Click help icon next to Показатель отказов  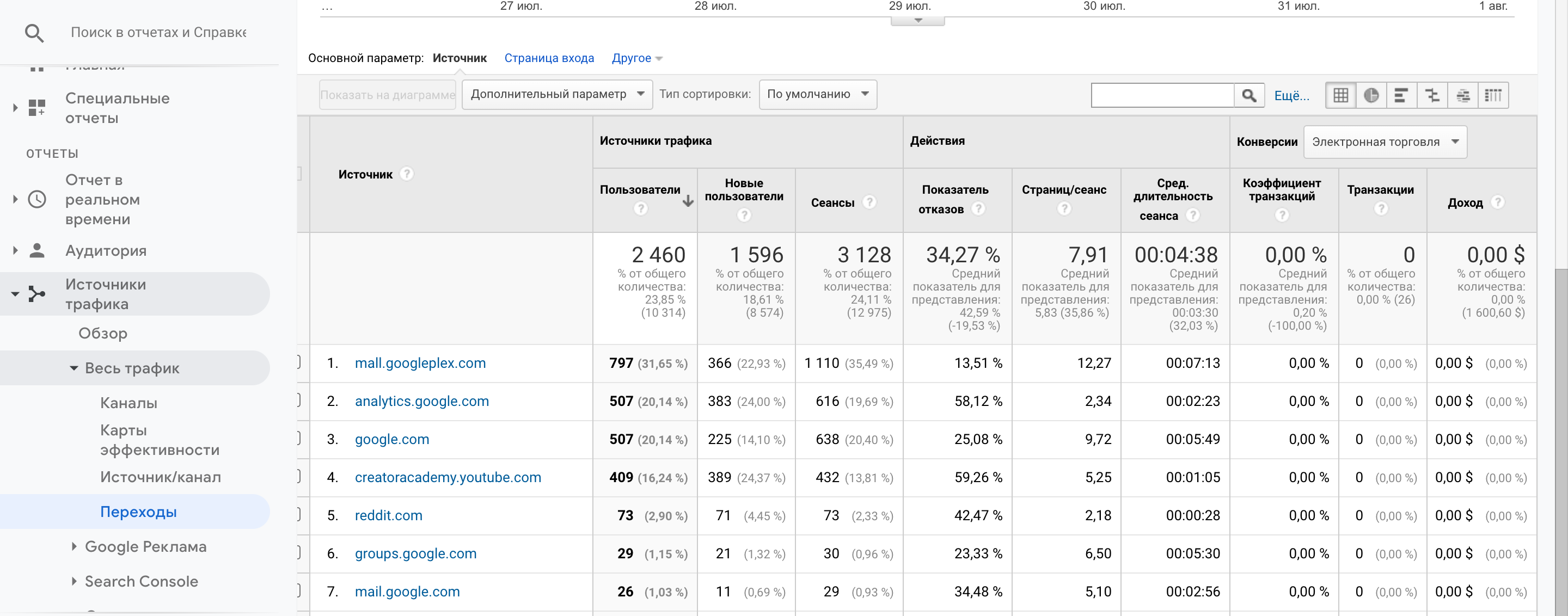(978, 208)
